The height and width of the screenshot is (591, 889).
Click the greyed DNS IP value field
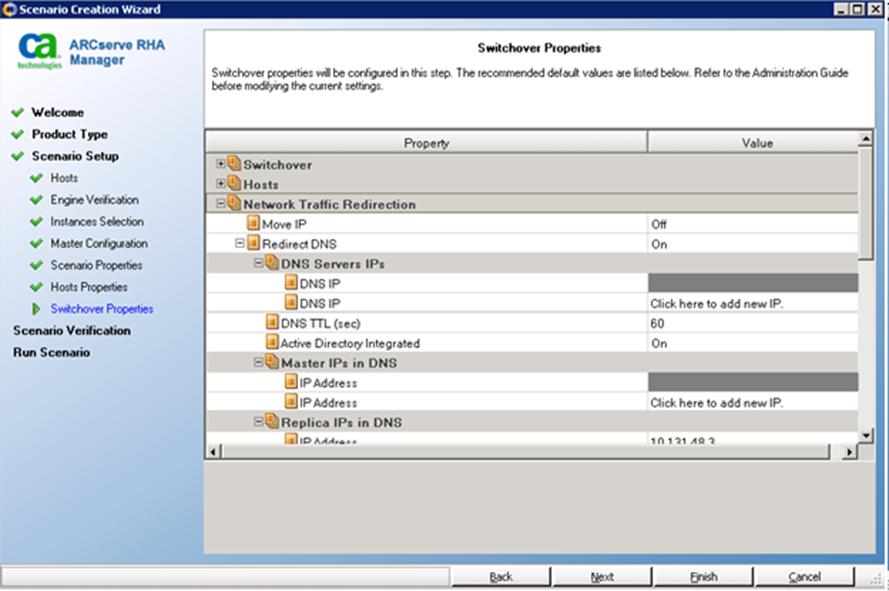point(753,283)
